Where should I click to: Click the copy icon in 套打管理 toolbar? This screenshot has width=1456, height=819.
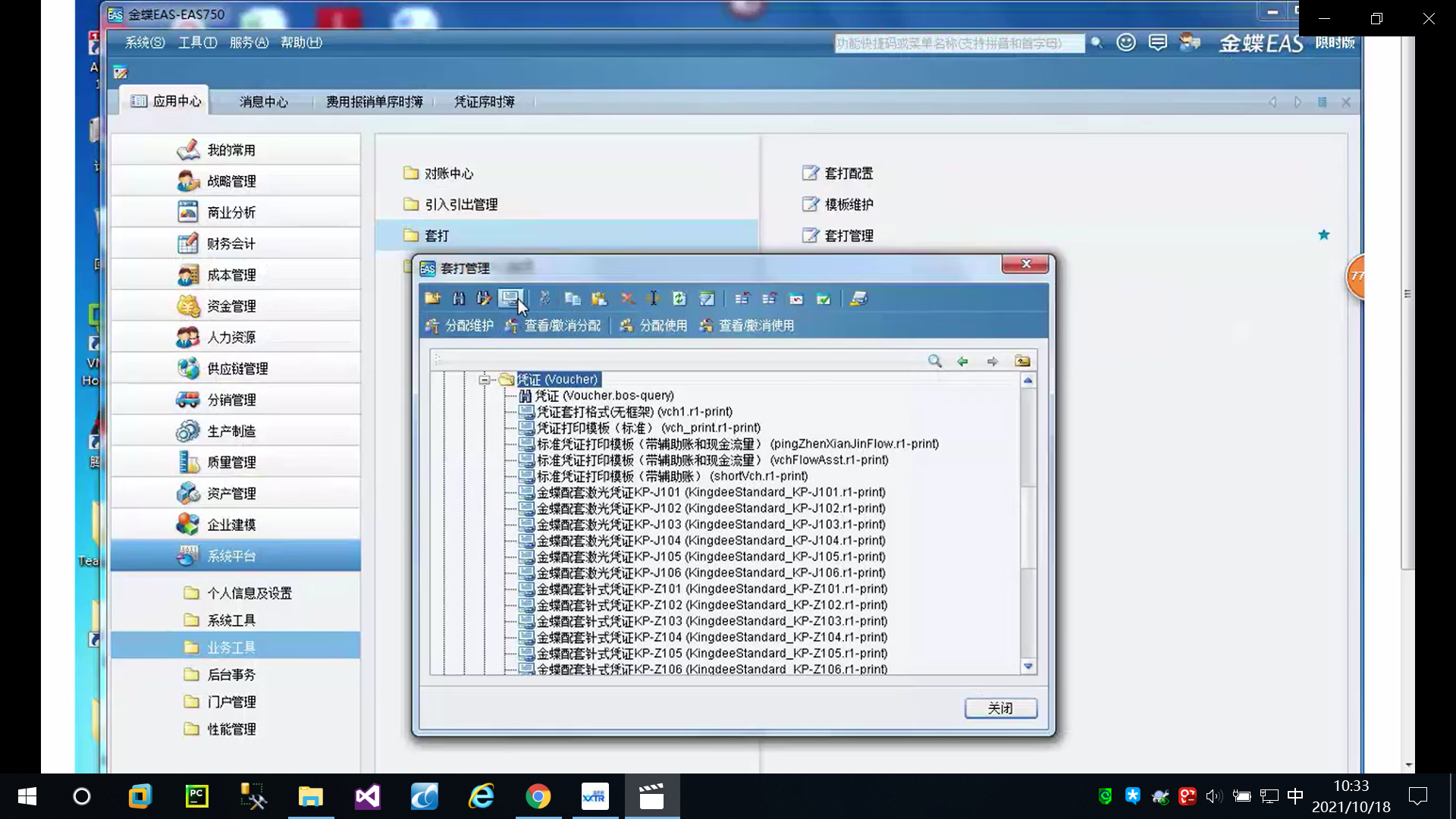click(x=573, y=299)
